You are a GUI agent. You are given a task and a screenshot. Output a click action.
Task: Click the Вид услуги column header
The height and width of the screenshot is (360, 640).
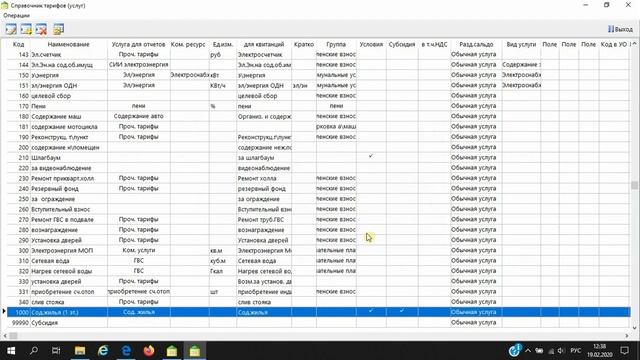coord(521,44)
